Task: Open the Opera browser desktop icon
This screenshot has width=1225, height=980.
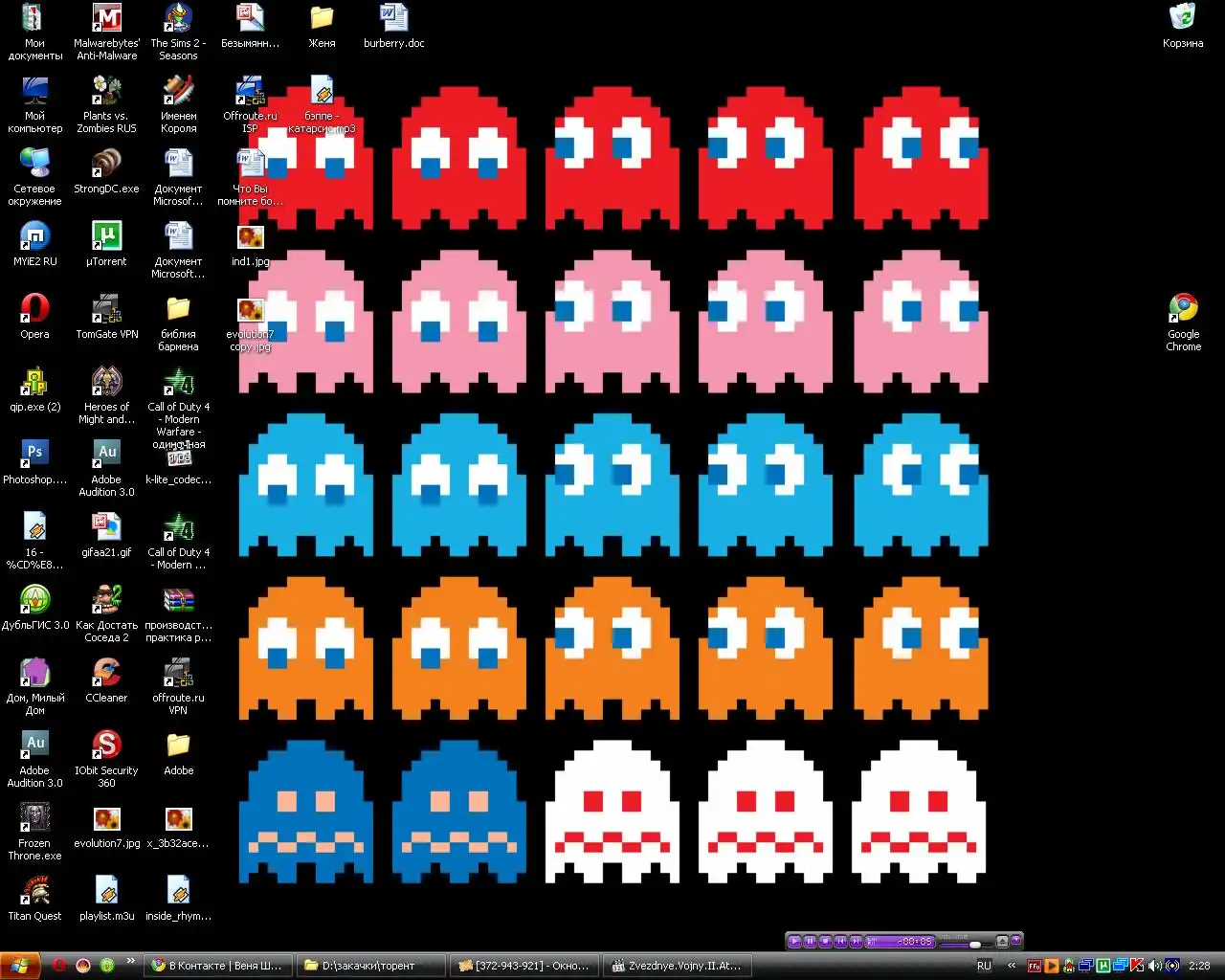Action: (34, 309)
